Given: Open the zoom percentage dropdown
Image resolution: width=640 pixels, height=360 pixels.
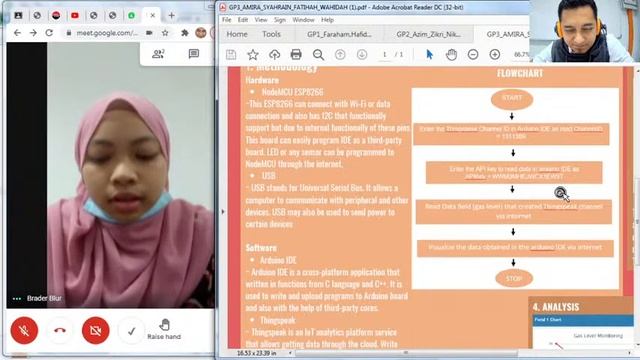Looking at the screenshot, I should (521, 54).
